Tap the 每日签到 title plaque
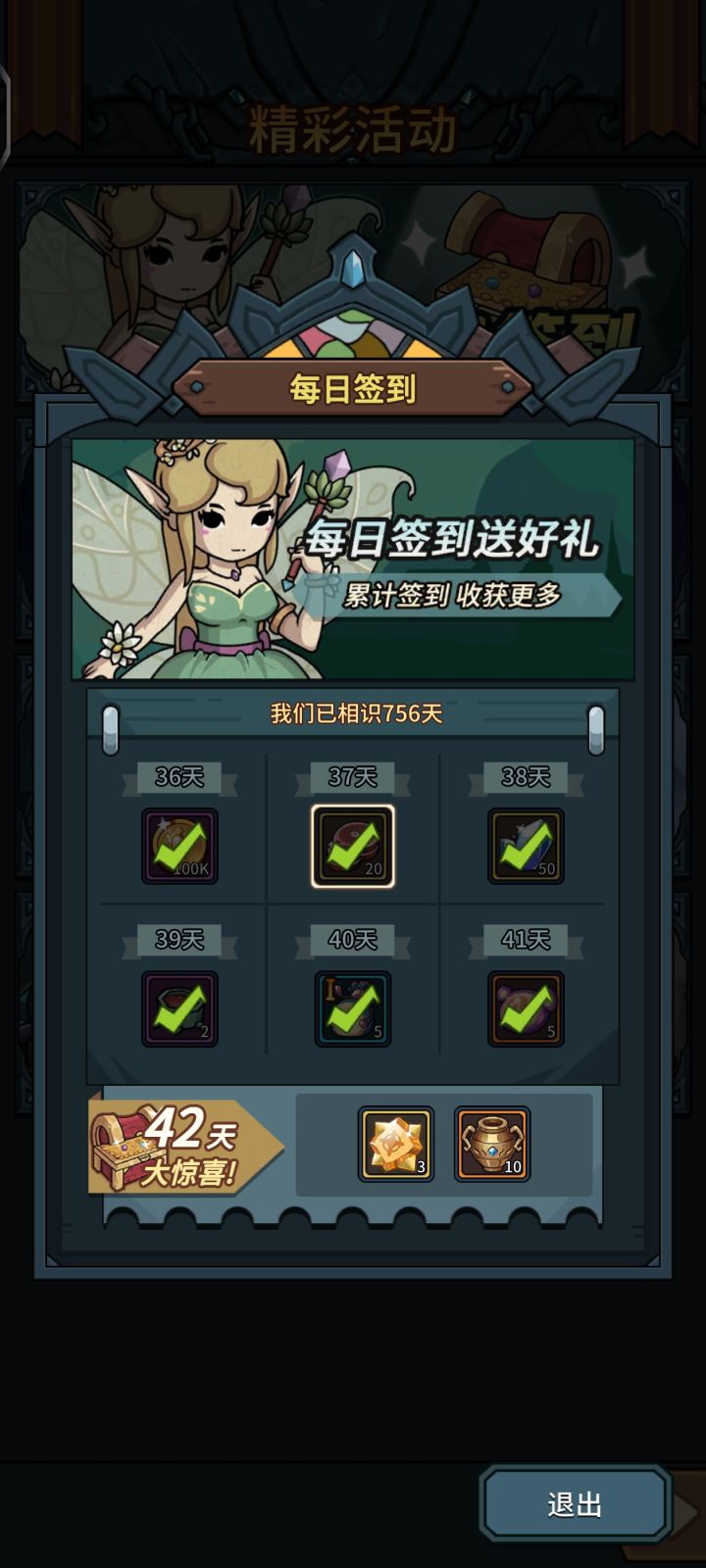706x1568 pixels. (x=353, y=389)
